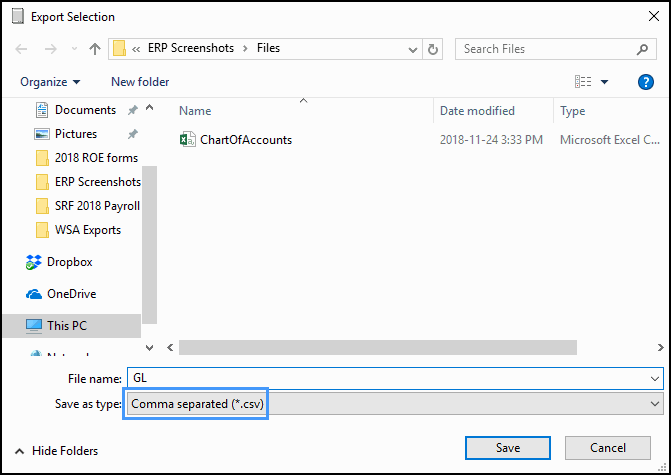Open the Help question mark icon
The width and height of the screenshot is (671, 475).
tap(645, 82)
